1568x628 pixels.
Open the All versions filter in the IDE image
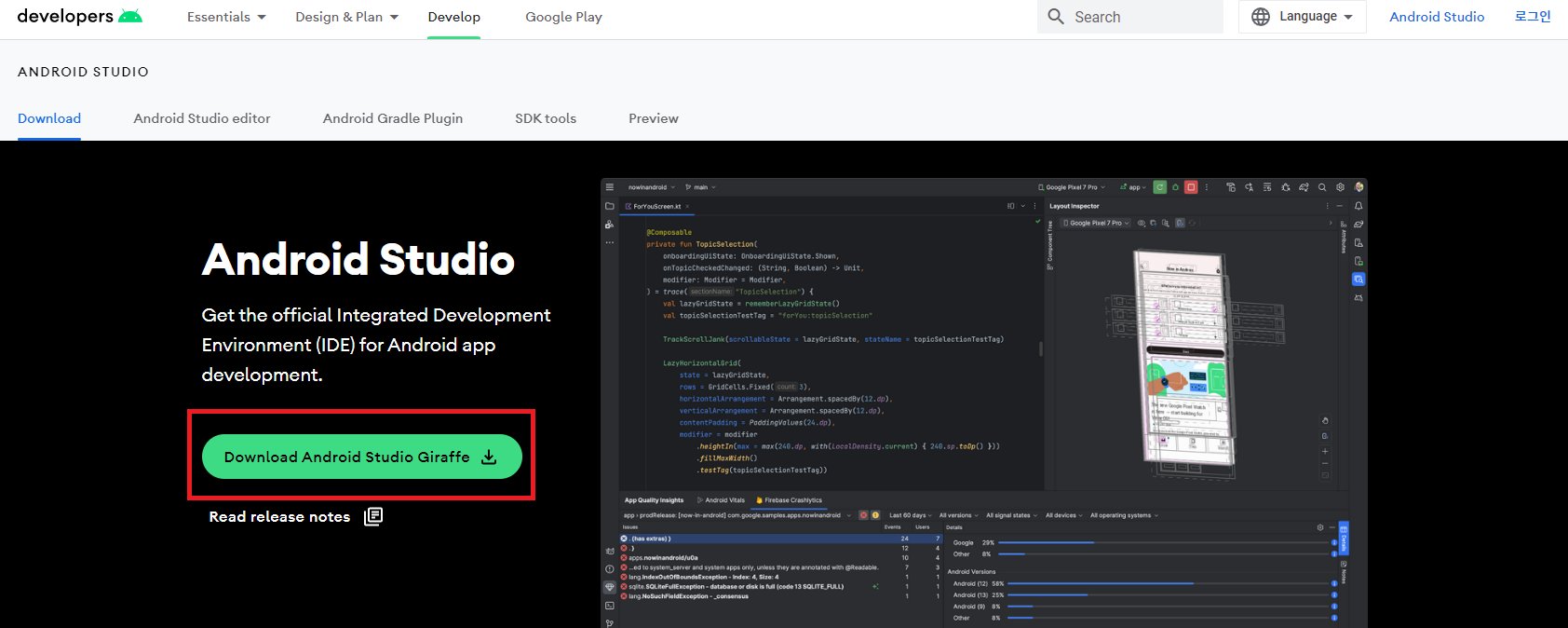point(958,515)
